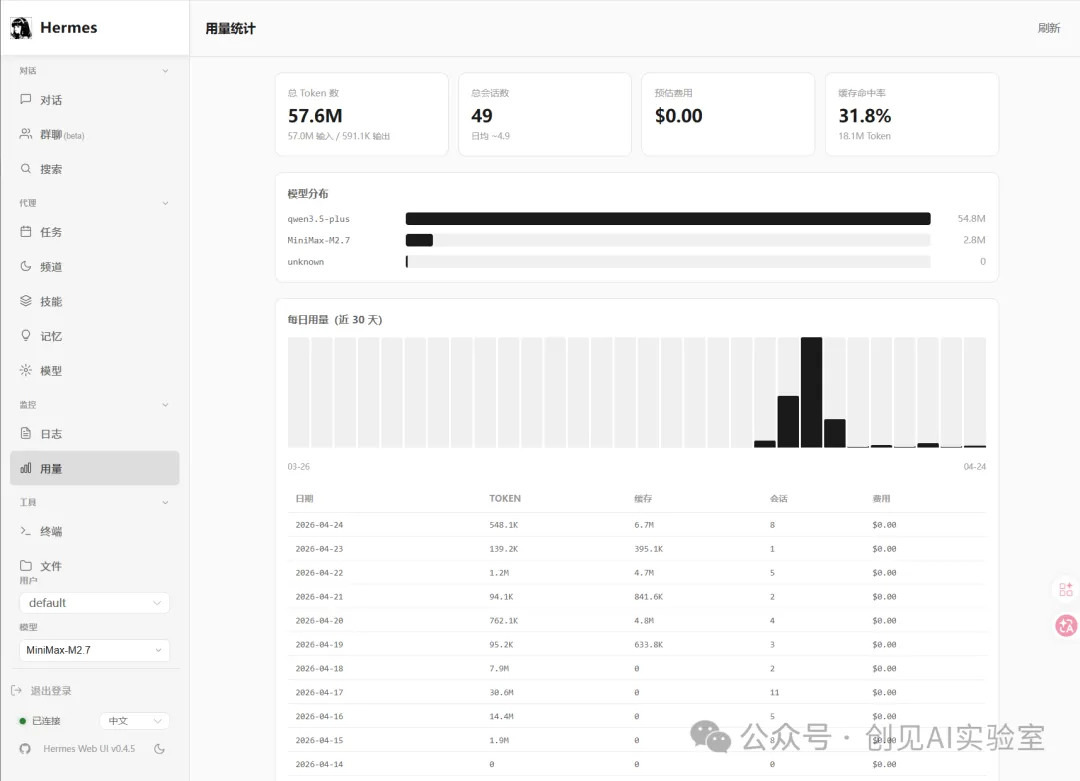Click the 日期 column header
The height and width of the screenshot is (781, 1080).
(304, 498)
